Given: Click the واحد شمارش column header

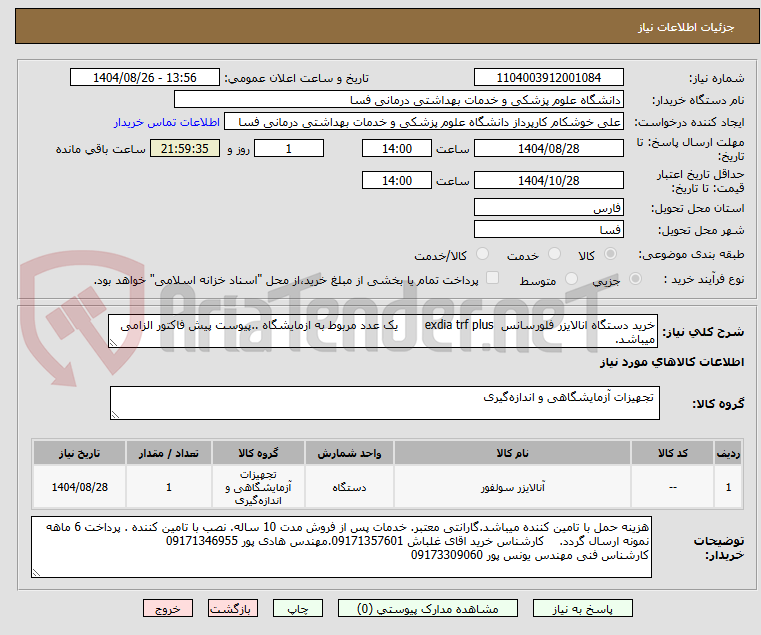Looking at the screenshot, I should coord(349,453).
